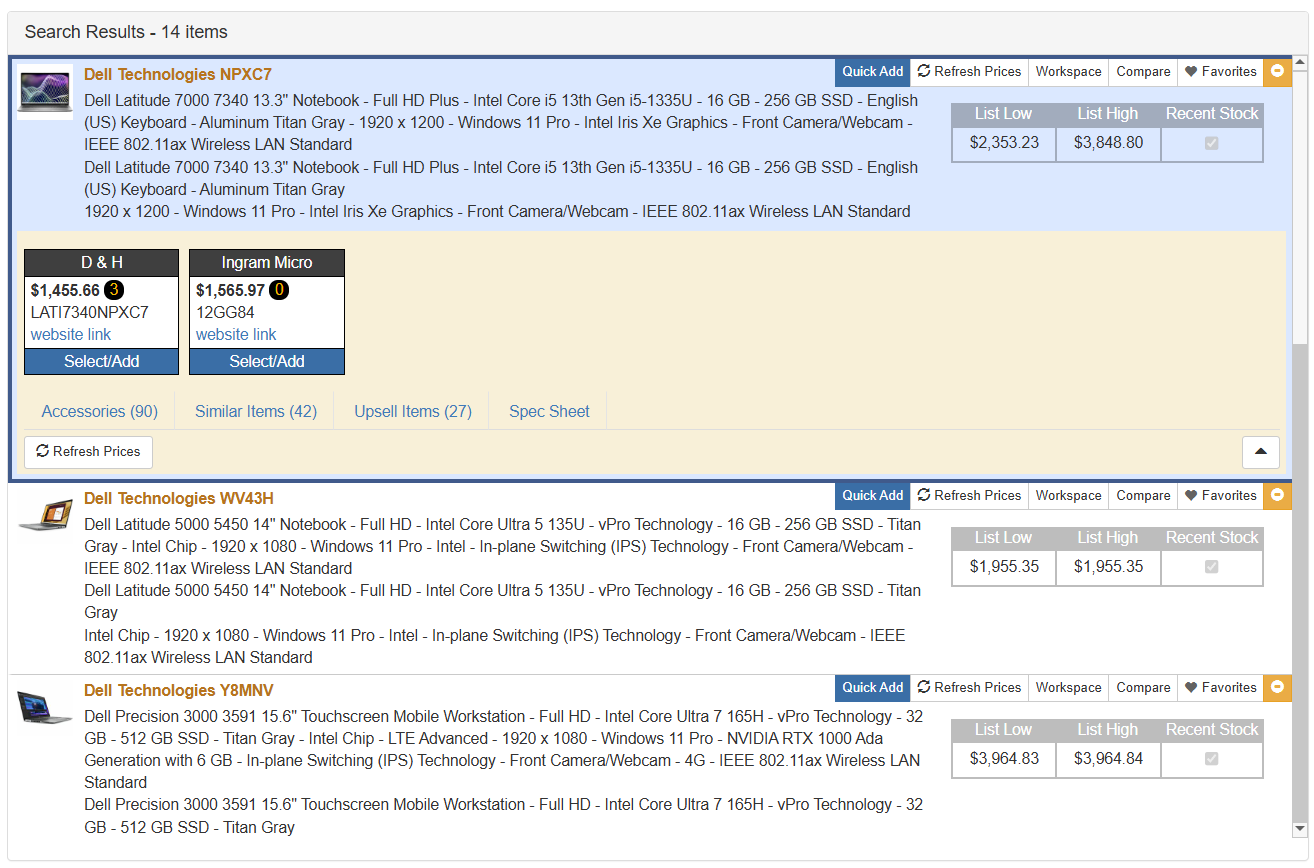Collapse NPXC7 details with up arrow
Screen dimensions: 1314x868
(x=1260, y=452)
